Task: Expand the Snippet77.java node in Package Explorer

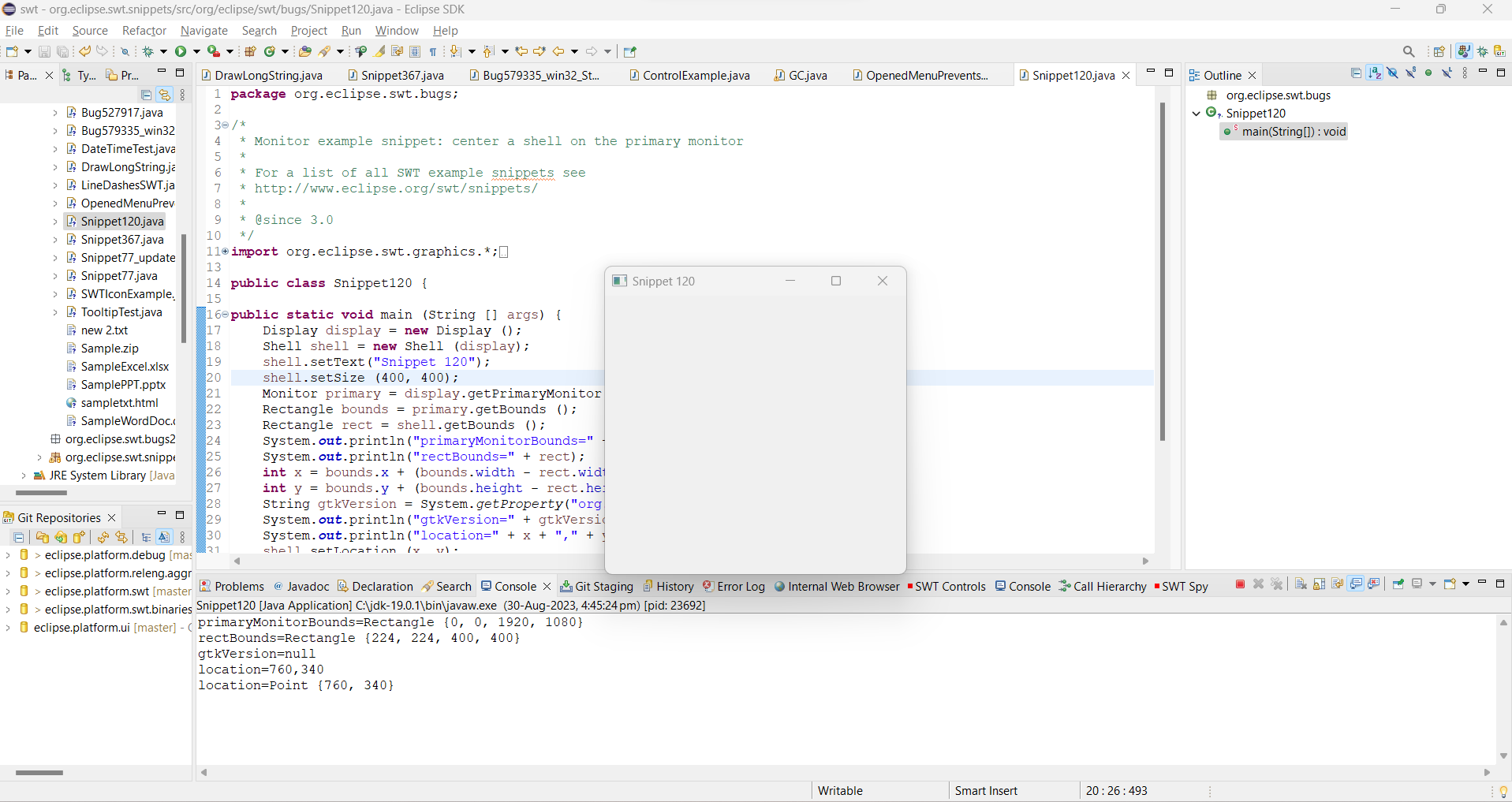Action: [x=54, y=276]
